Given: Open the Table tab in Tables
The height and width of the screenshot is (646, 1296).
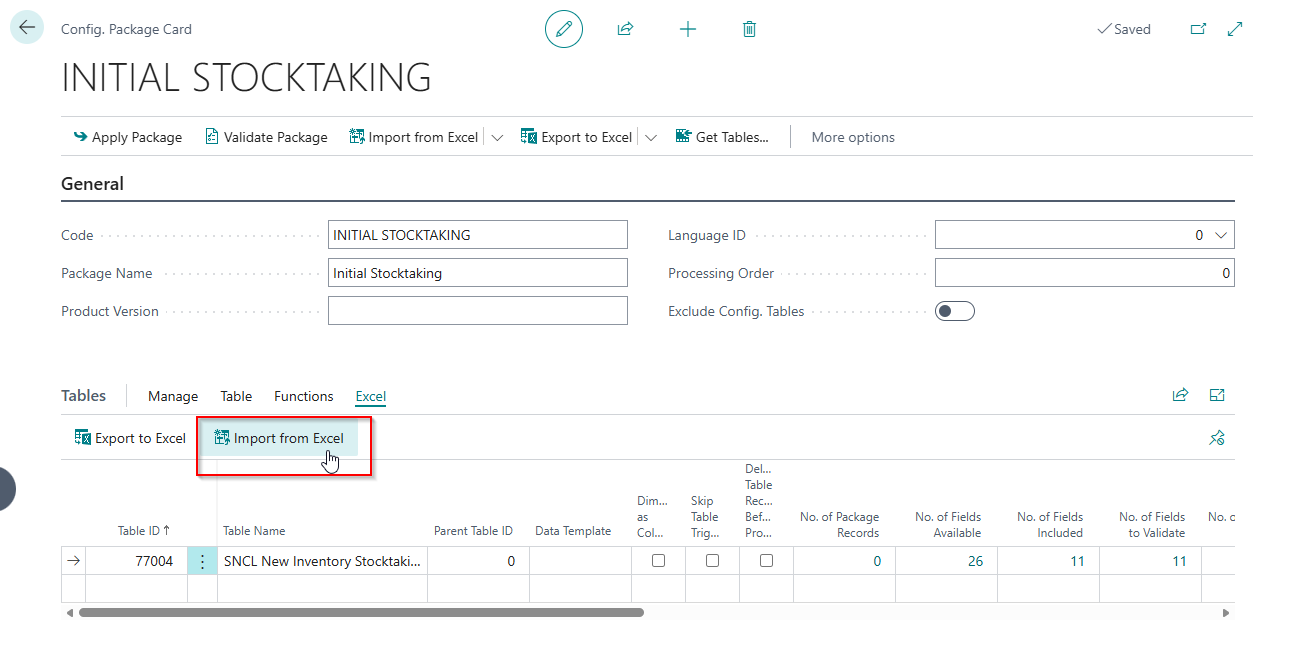Looking at the screenshot, I should click(x=236, y=396).
